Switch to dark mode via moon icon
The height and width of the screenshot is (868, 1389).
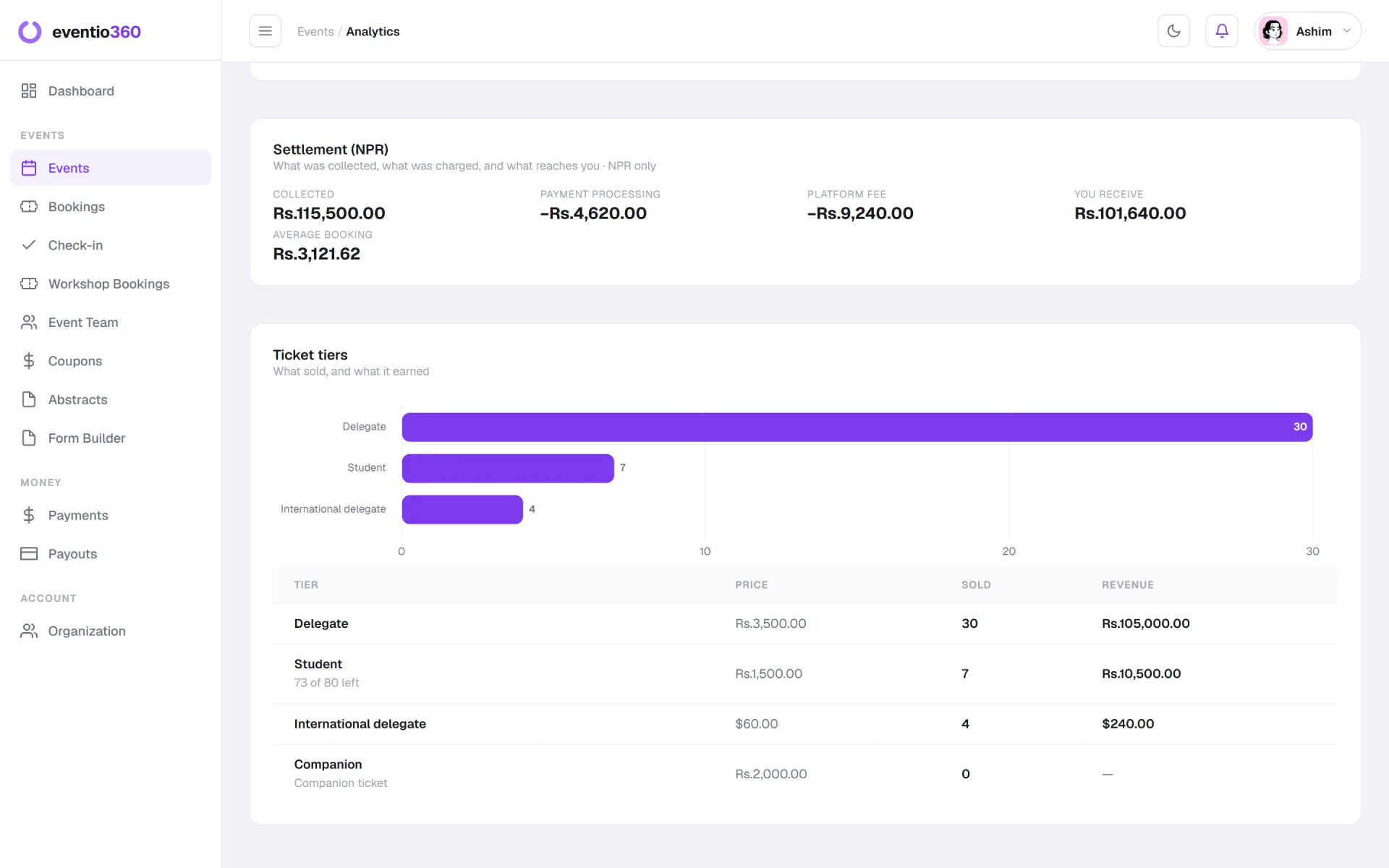(x=1173, y=31)
